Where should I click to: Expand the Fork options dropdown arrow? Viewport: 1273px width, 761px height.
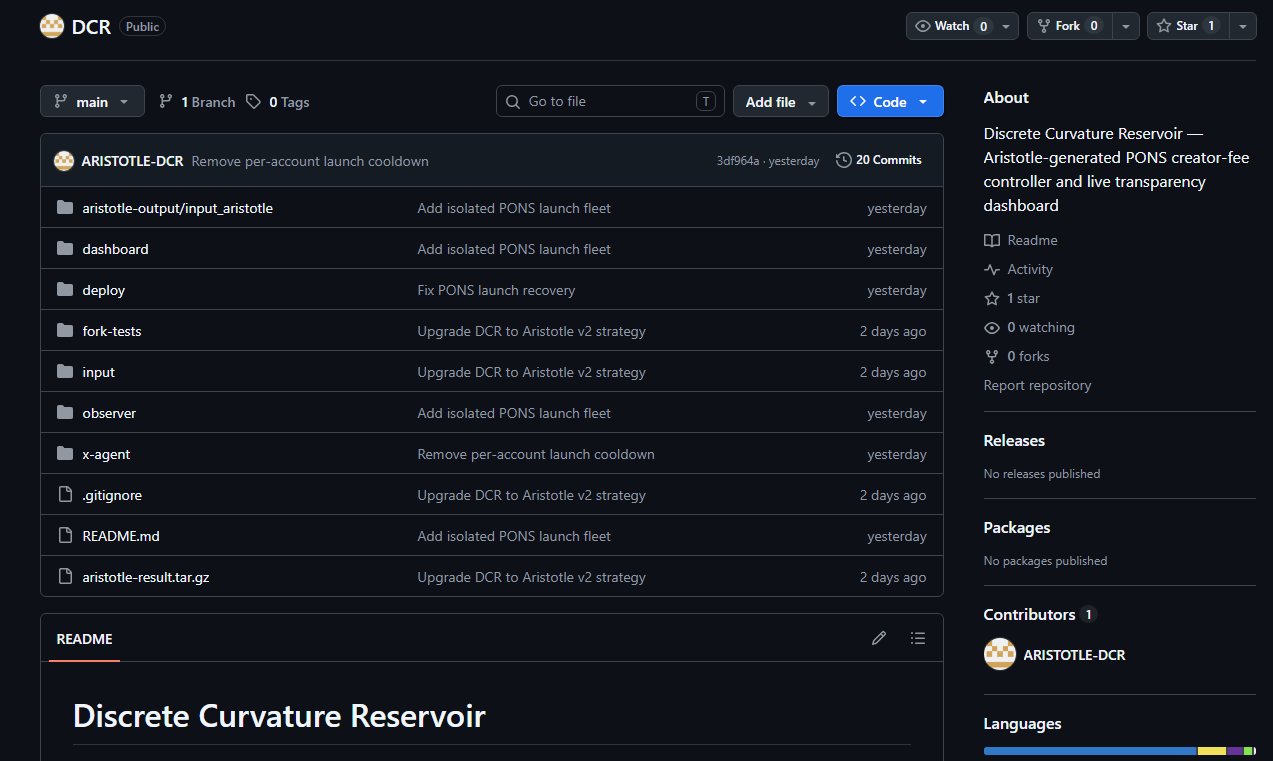click(x=1126, y=26)
